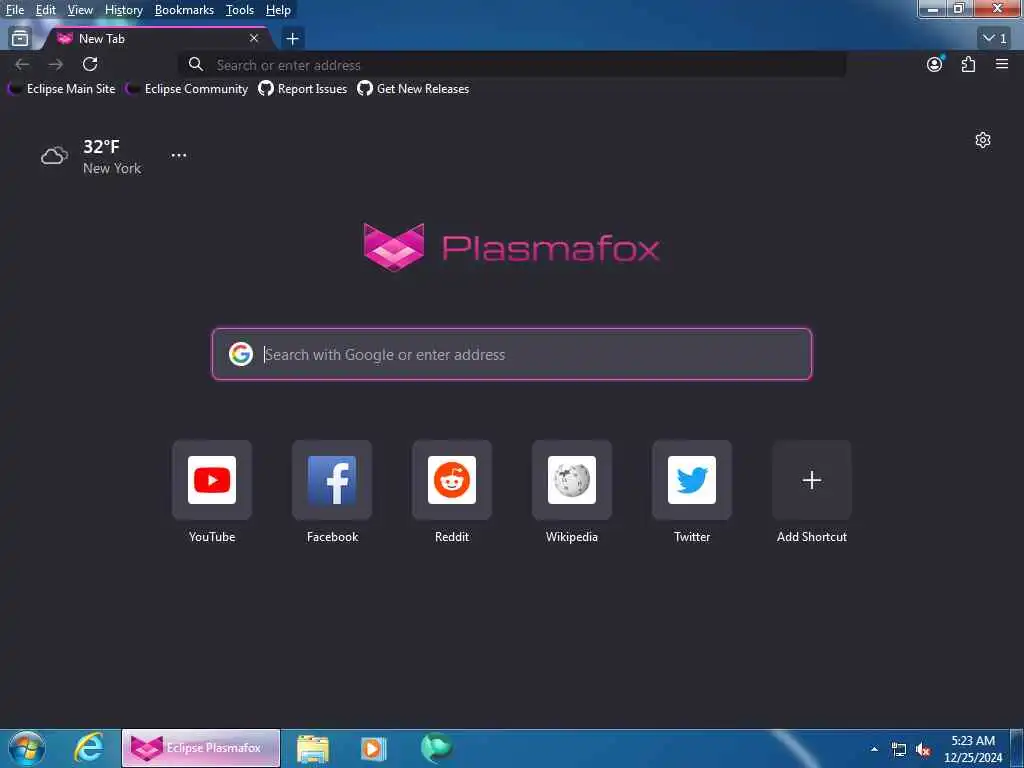Close the New Tab tab

[254, 39]
